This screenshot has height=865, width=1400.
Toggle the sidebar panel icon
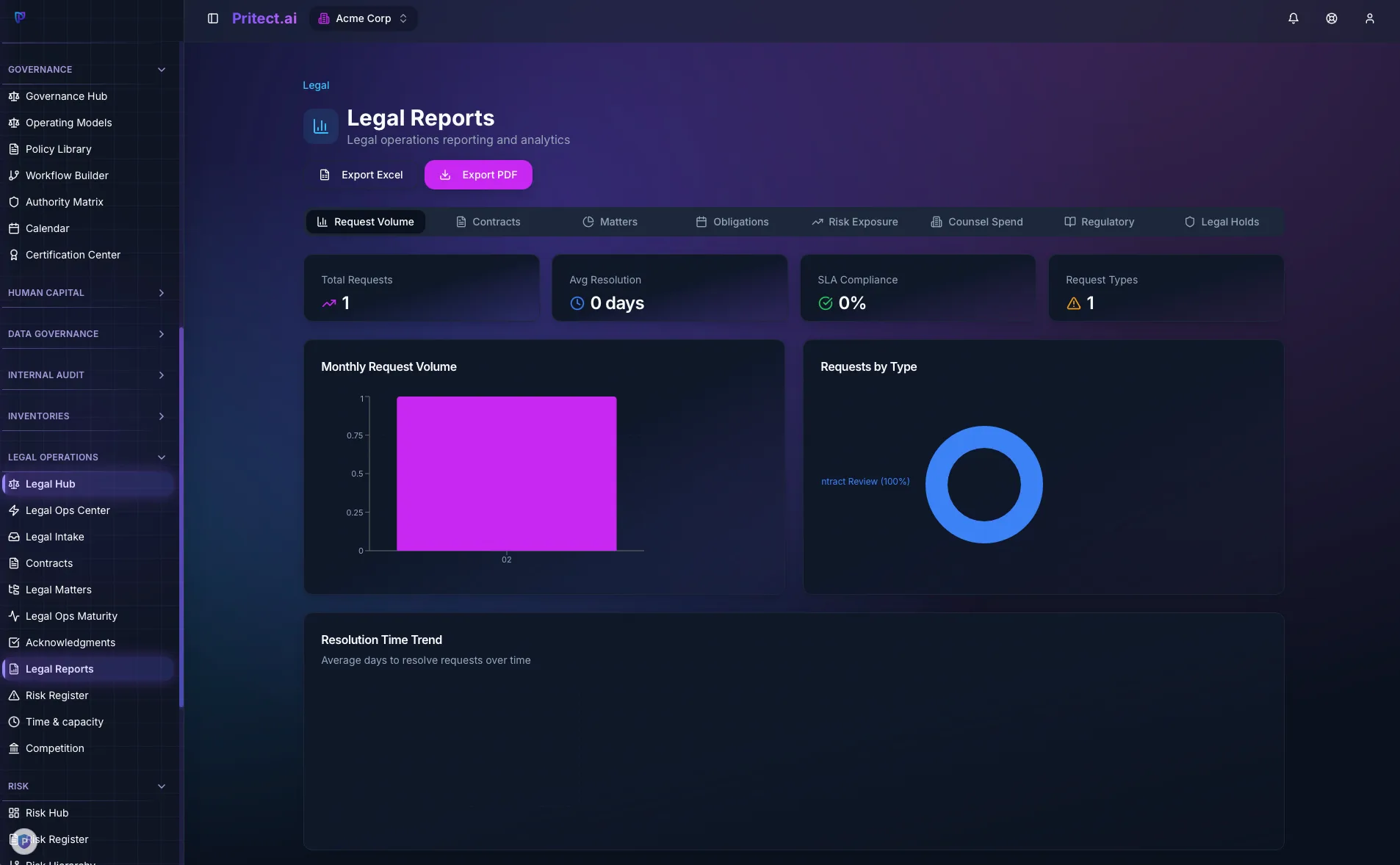[213, 18]
